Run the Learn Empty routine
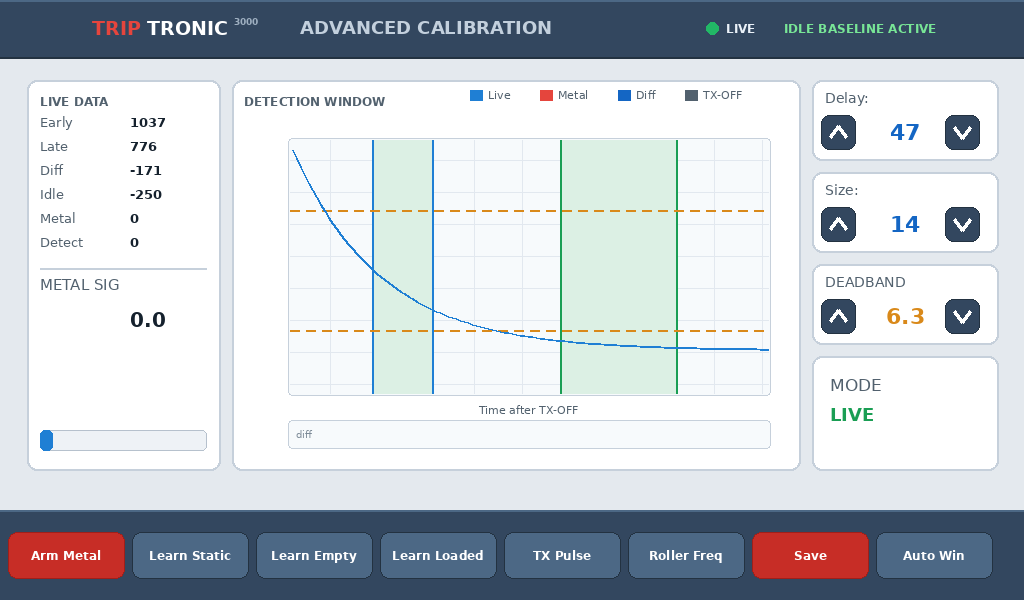Screen dimensions: 1024x600 coord(314,556)
